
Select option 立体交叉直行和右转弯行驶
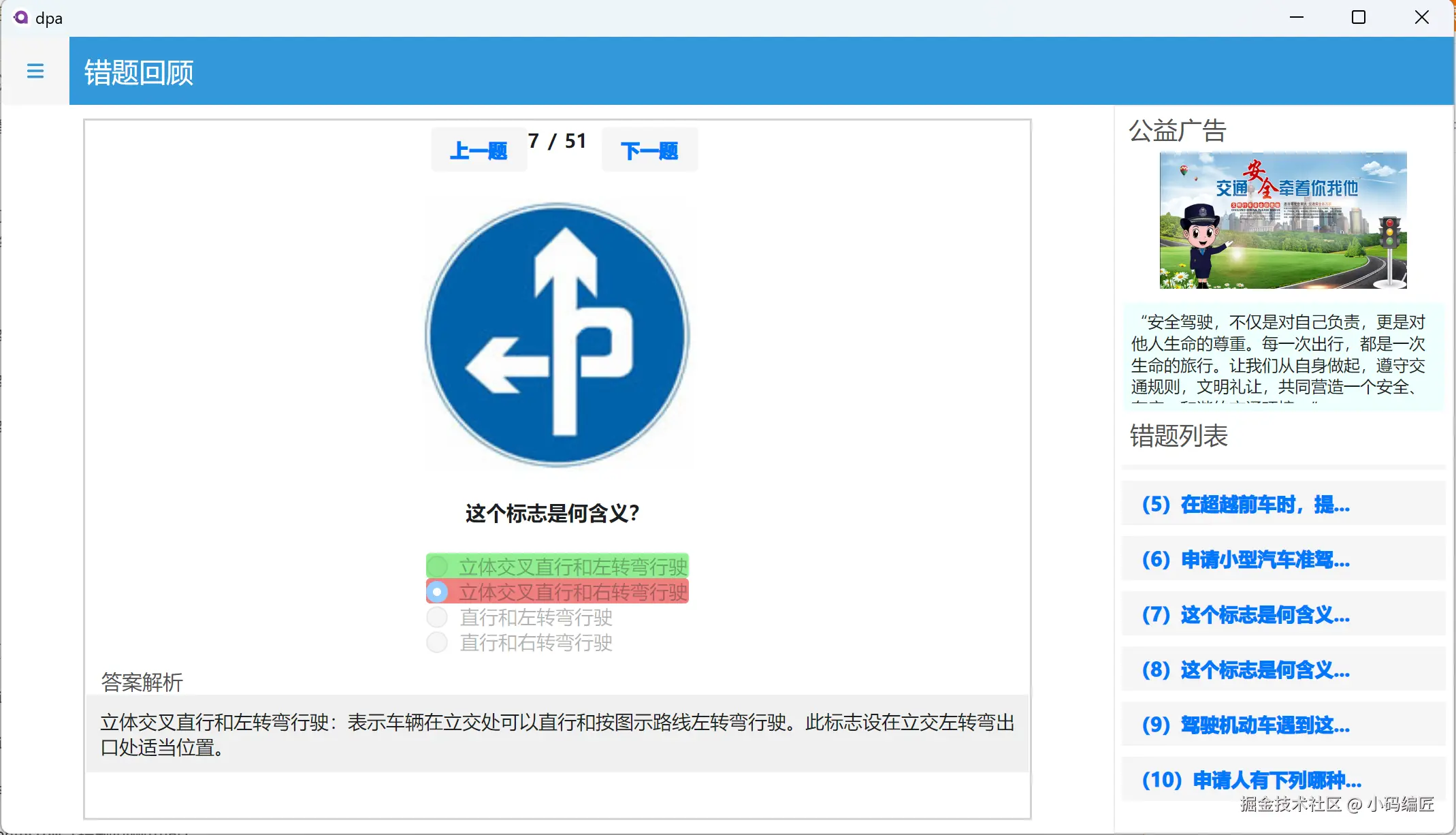(x=437, y=592)
